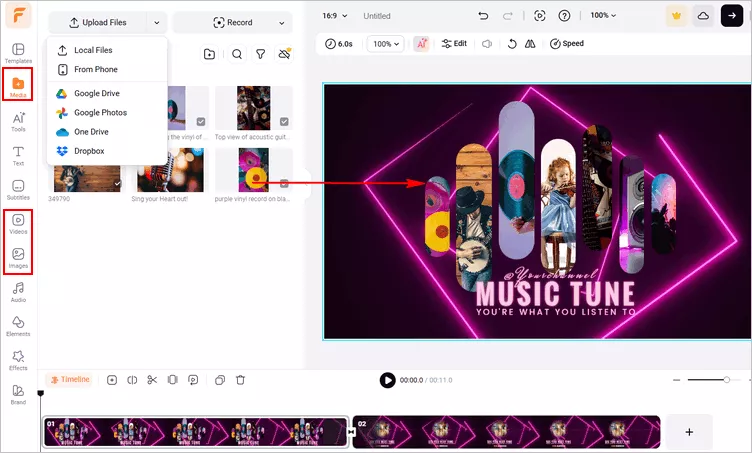Expand the 16:9 aspect ratio dropdown

point(336,16)
